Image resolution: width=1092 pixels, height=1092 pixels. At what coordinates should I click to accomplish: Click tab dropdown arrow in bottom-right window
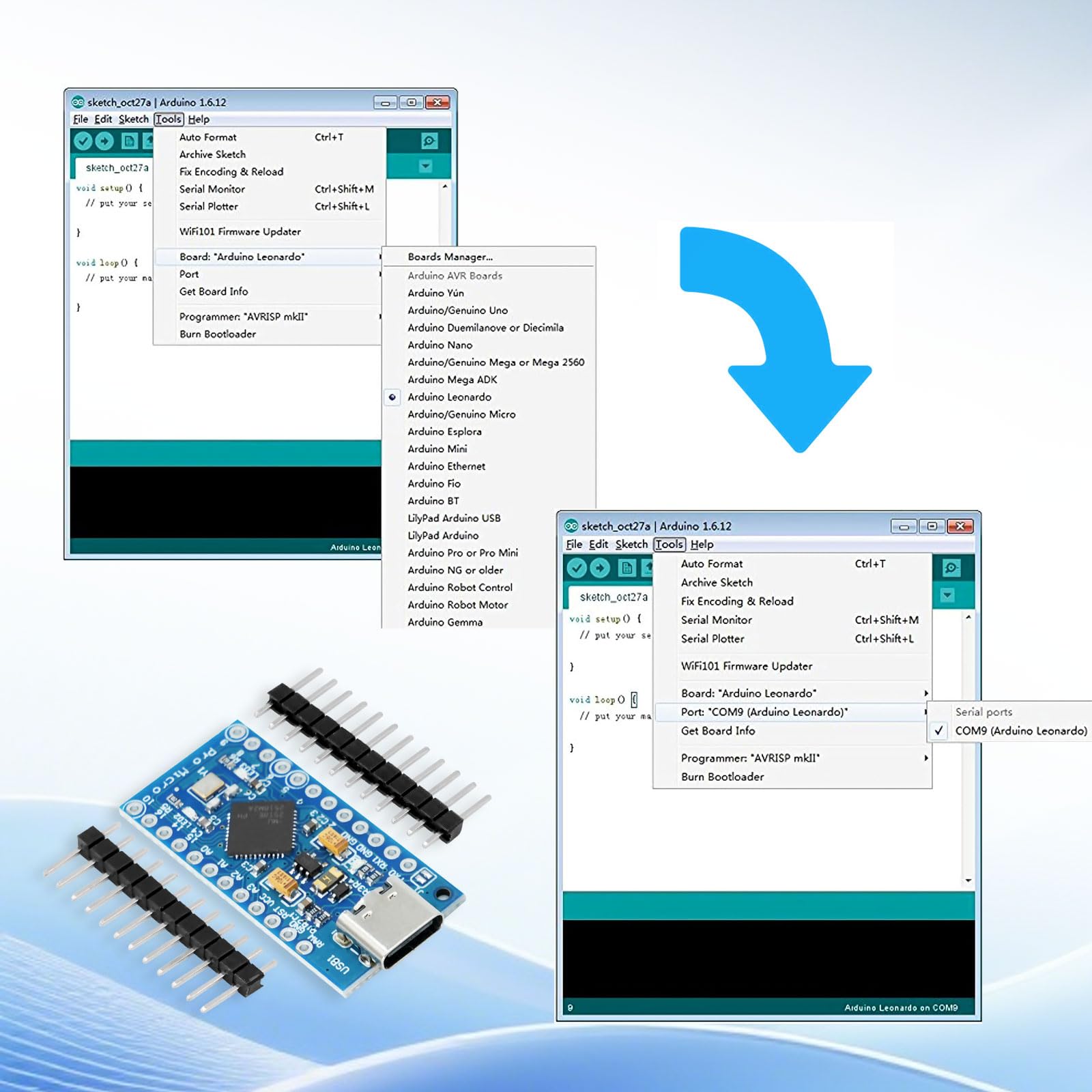coord(947,595)
